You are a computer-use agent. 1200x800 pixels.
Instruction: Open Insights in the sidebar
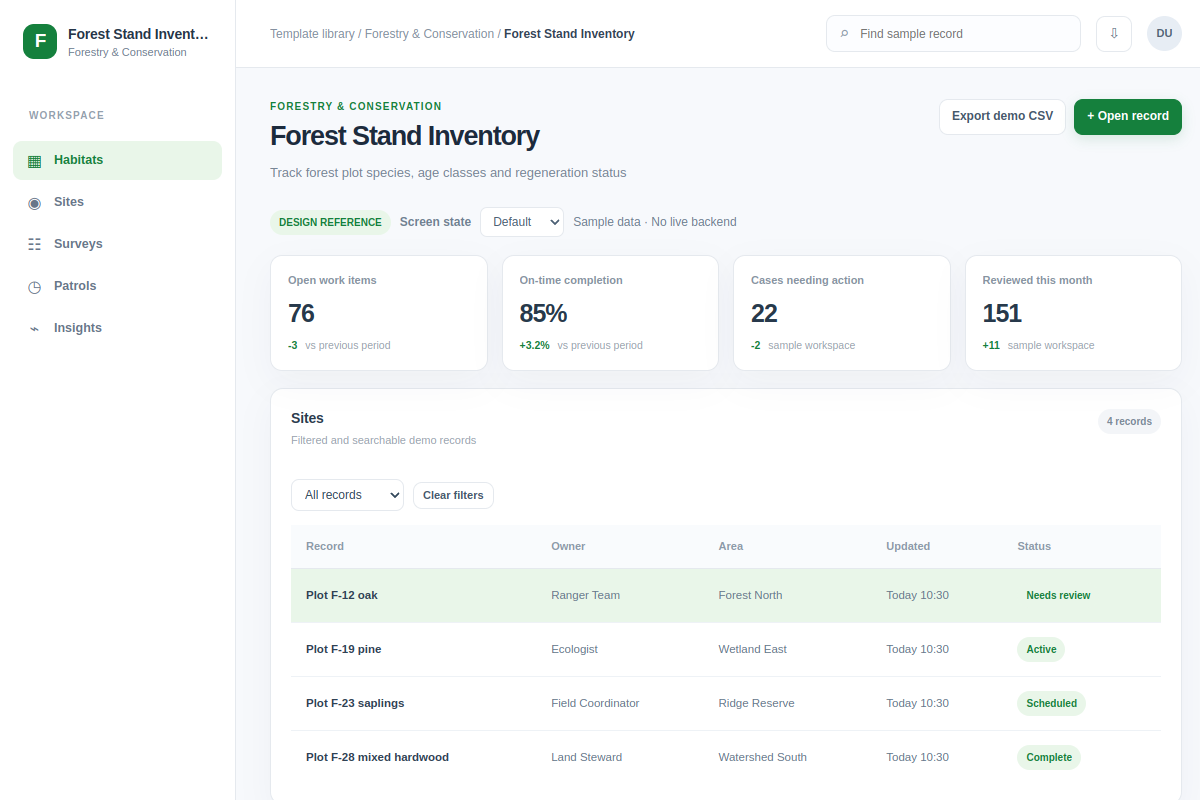tap(117, 328)
